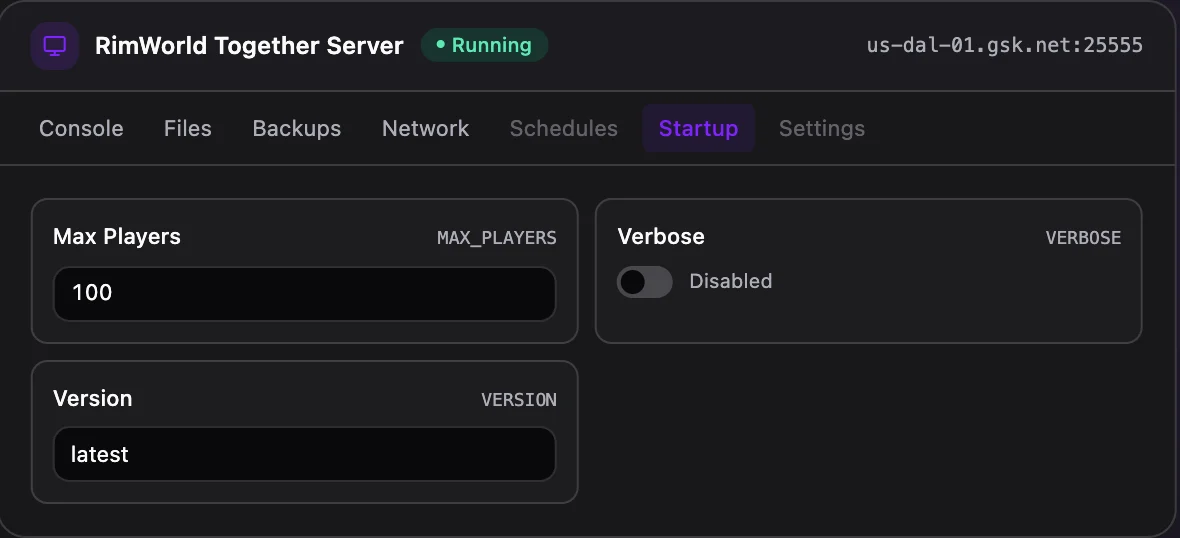Image resolution: width=1180 pixels, height=538 pixels.
Task: Click the Max Players input field
Action: point(305,293)
